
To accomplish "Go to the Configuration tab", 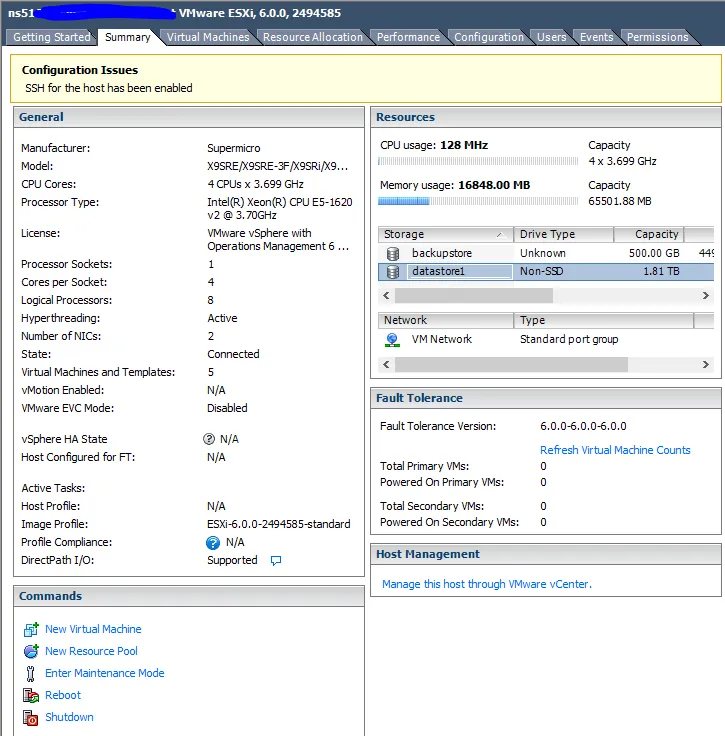I will click(488, 37).
